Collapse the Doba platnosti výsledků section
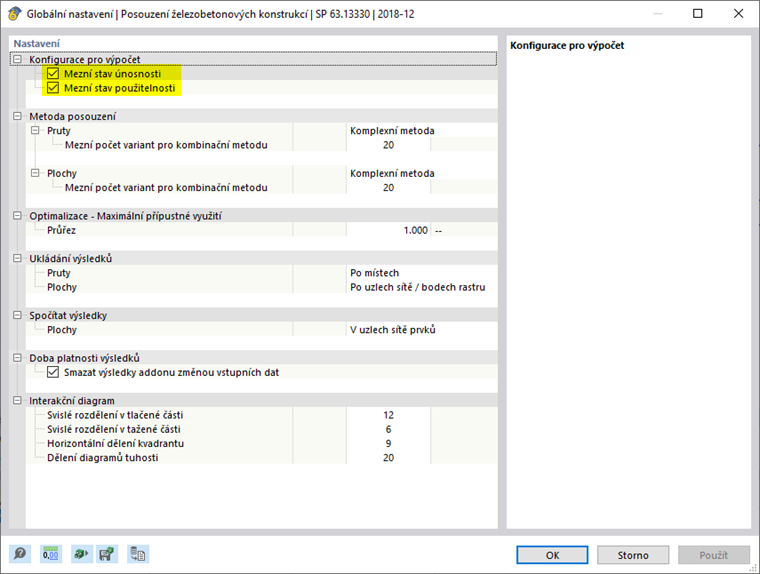Viewport: 760px width, 574px height. pyautogui.click(x=17, y=358)
